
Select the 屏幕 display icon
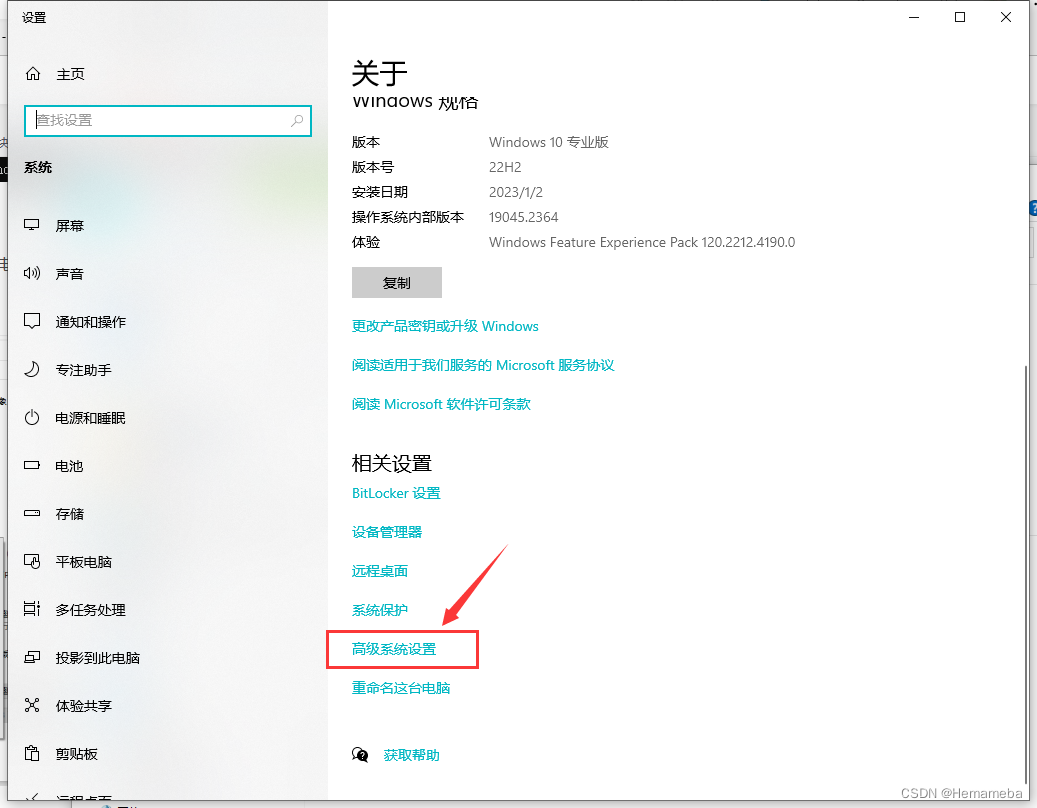click(x=33, y=225)
